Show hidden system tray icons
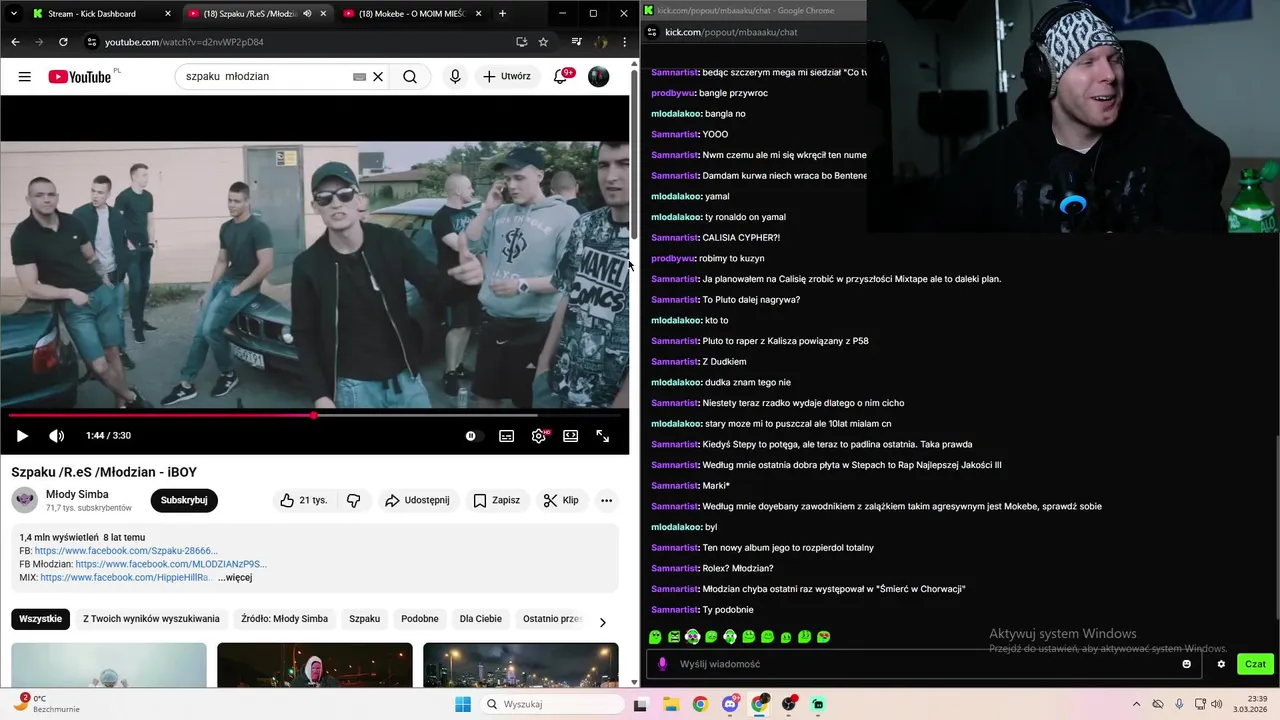This screenshot has width=1280, height=720. pos(1136,704)
